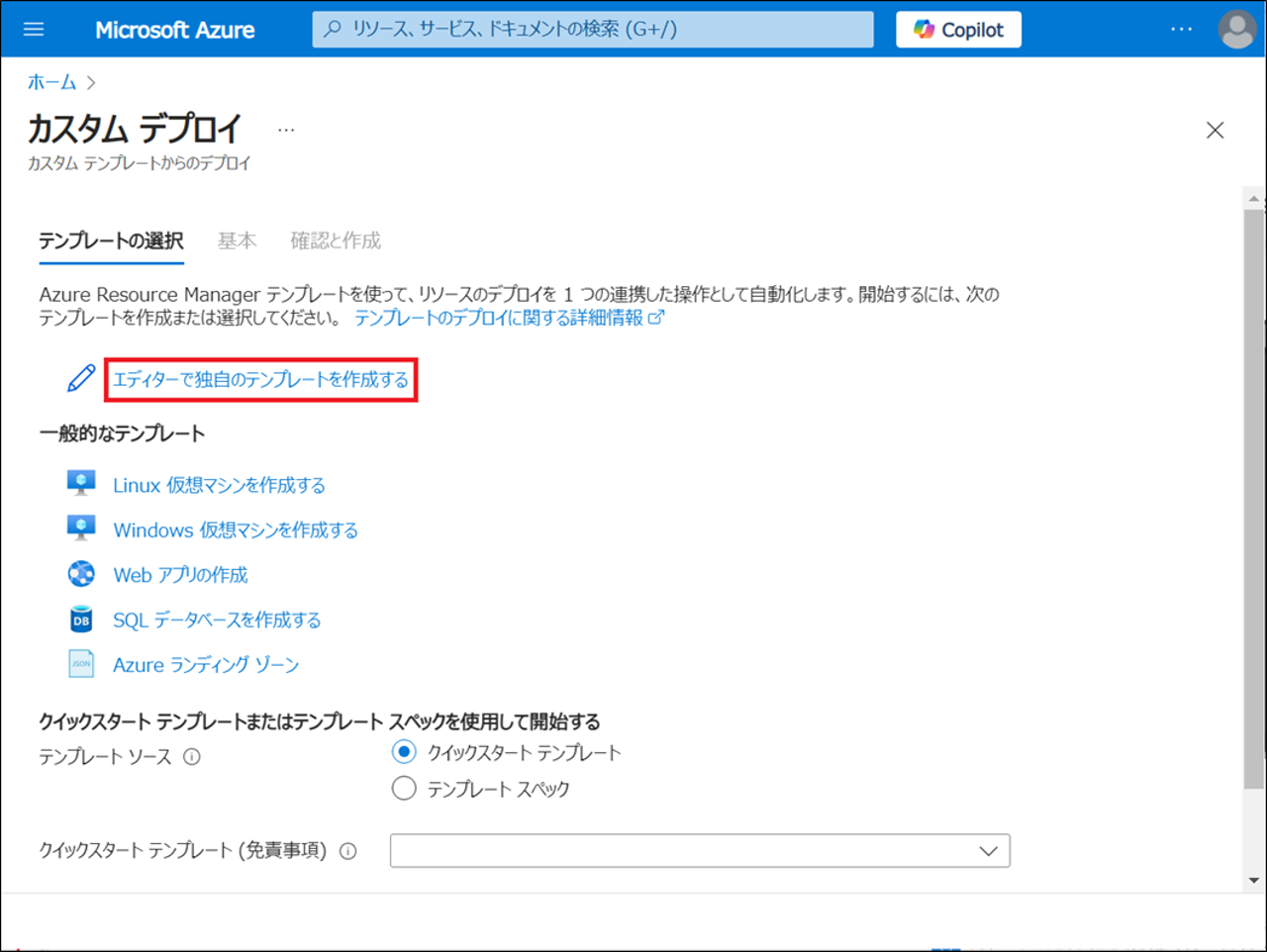The height and width of the screenshot is (952, 1267).
Task: Focus the Azure resource search box
Action: tap(594, 30)
